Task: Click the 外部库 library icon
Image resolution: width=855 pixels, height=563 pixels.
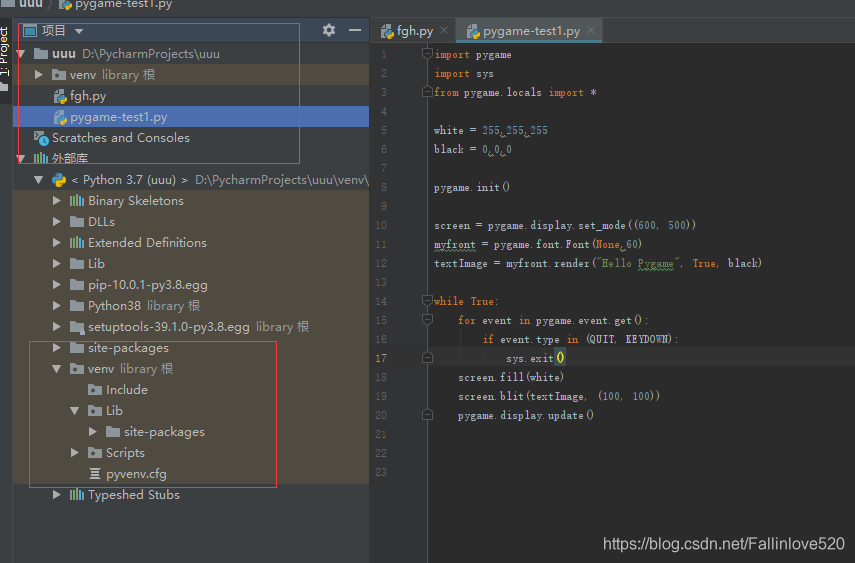Action: pos(41,159)
